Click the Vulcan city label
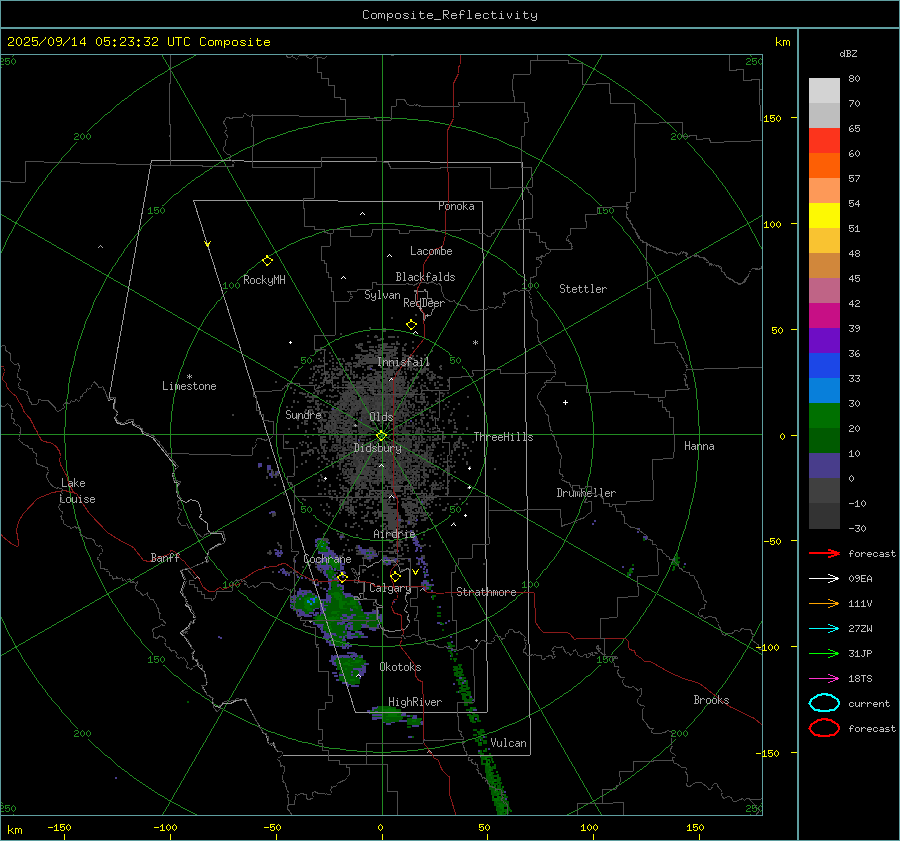The height and width of the screenshot is (841, 900). click(508, 743)
